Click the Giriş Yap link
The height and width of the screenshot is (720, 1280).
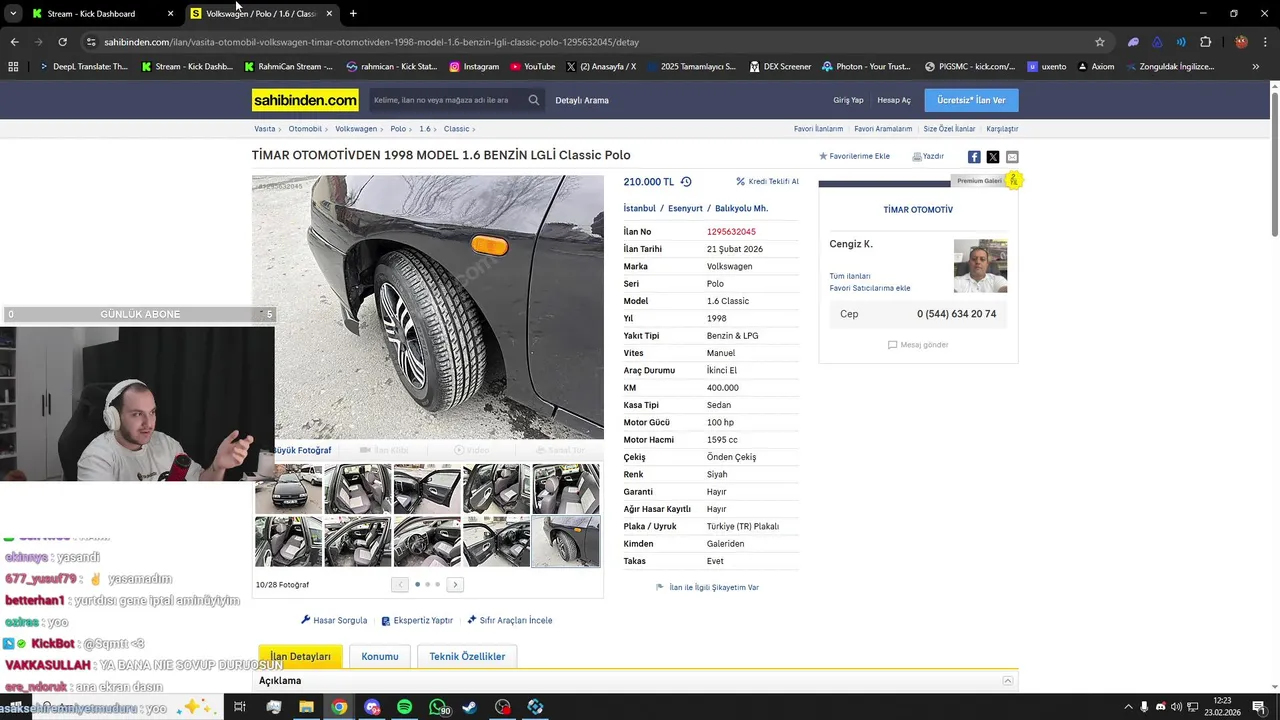pyautogui.click(x=848, y=100)
